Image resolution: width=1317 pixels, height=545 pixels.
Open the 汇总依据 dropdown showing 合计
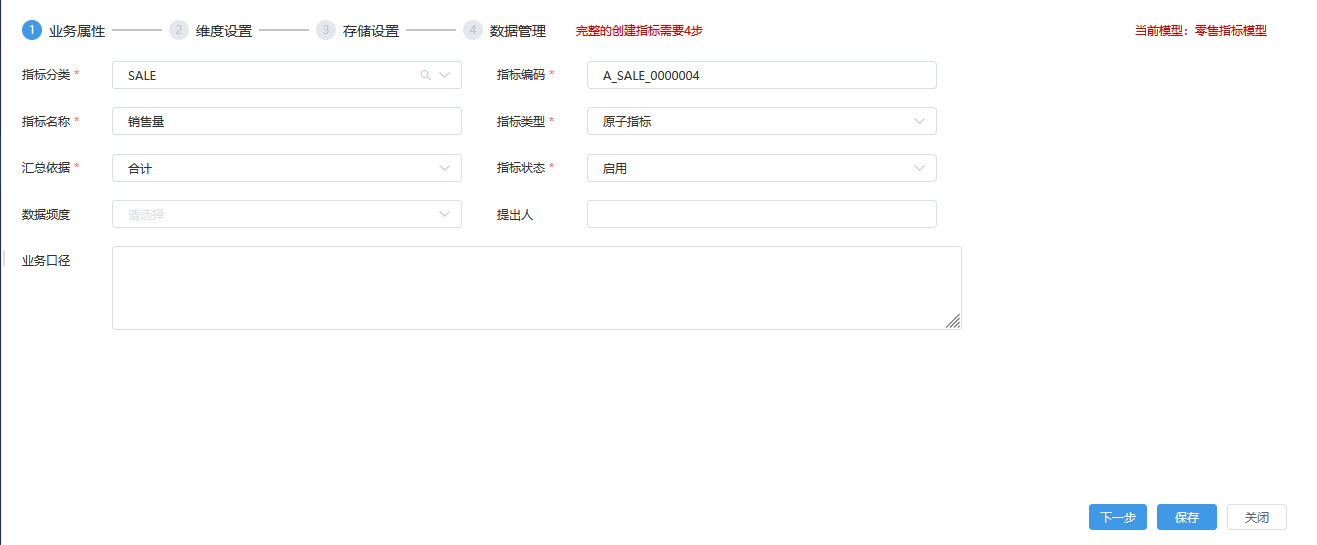pyautogui.click(x=287, y=168)
